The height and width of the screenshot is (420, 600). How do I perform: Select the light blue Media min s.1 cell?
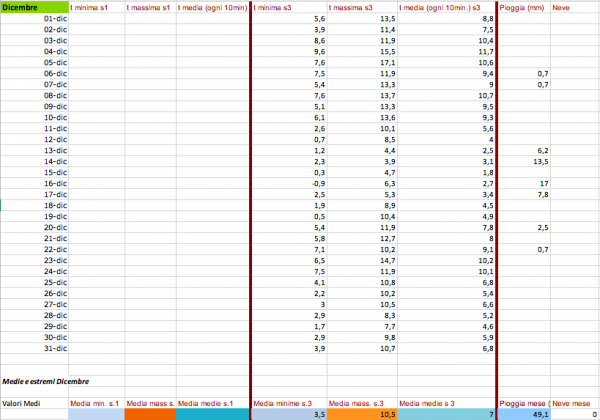tap(96, 414)
